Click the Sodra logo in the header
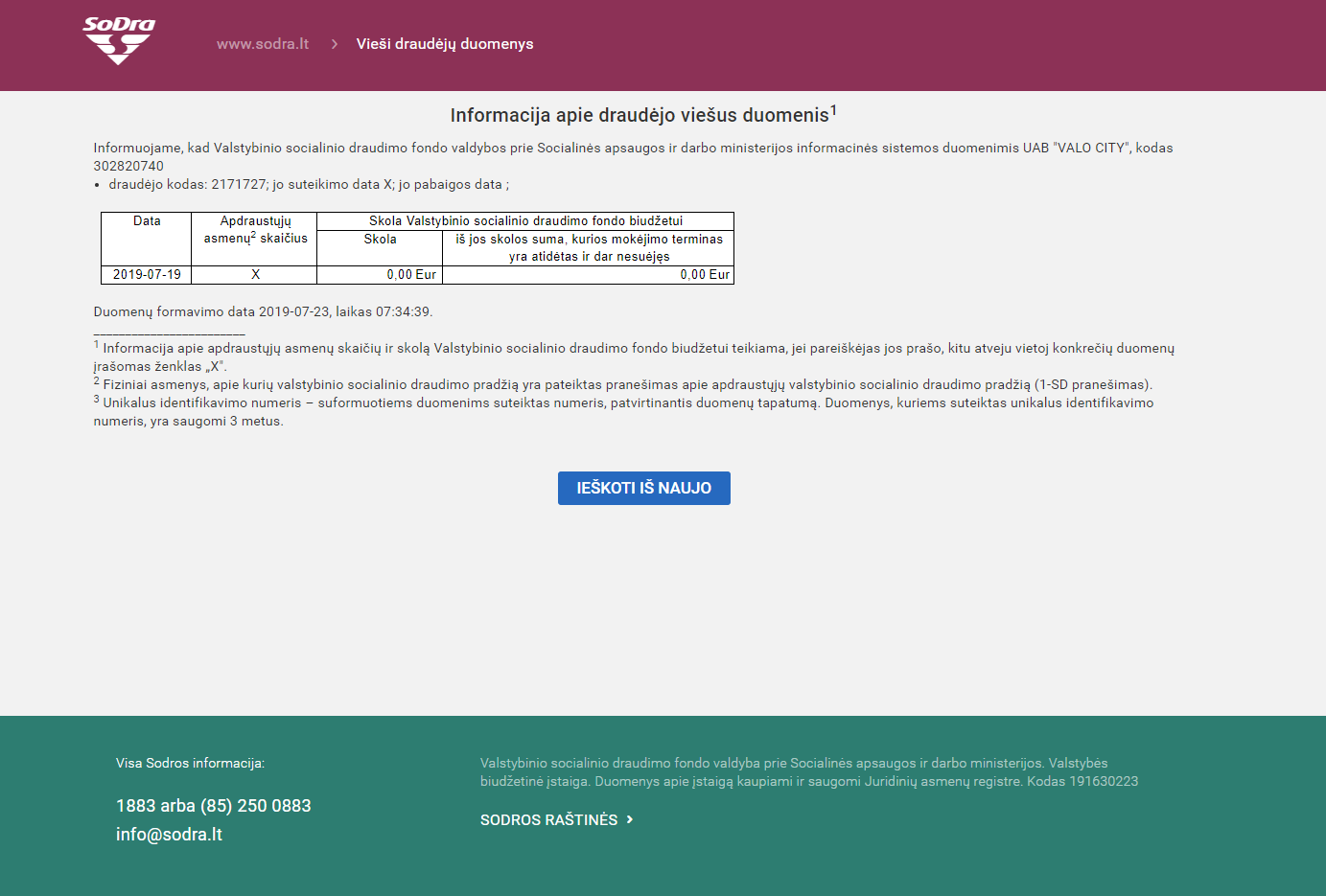This screenshot has height=896, width=1326. [x=119, y=41]
